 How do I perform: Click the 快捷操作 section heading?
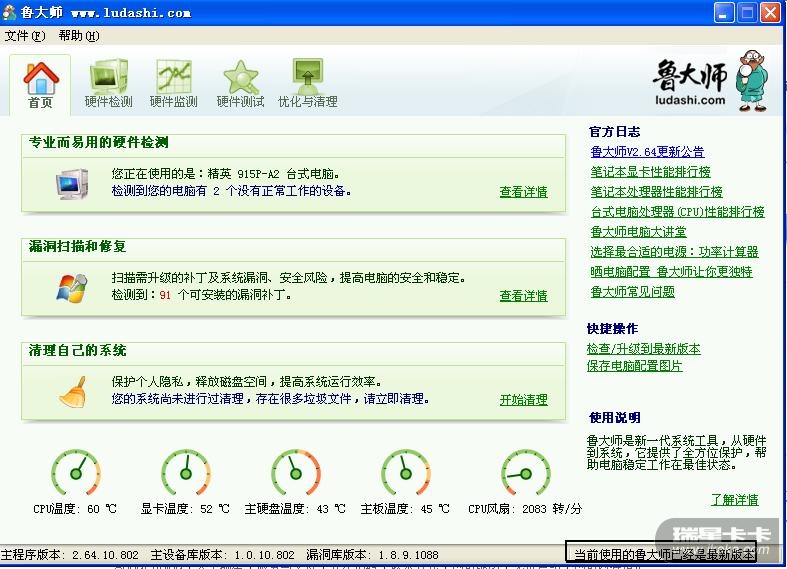pos(612,329)
